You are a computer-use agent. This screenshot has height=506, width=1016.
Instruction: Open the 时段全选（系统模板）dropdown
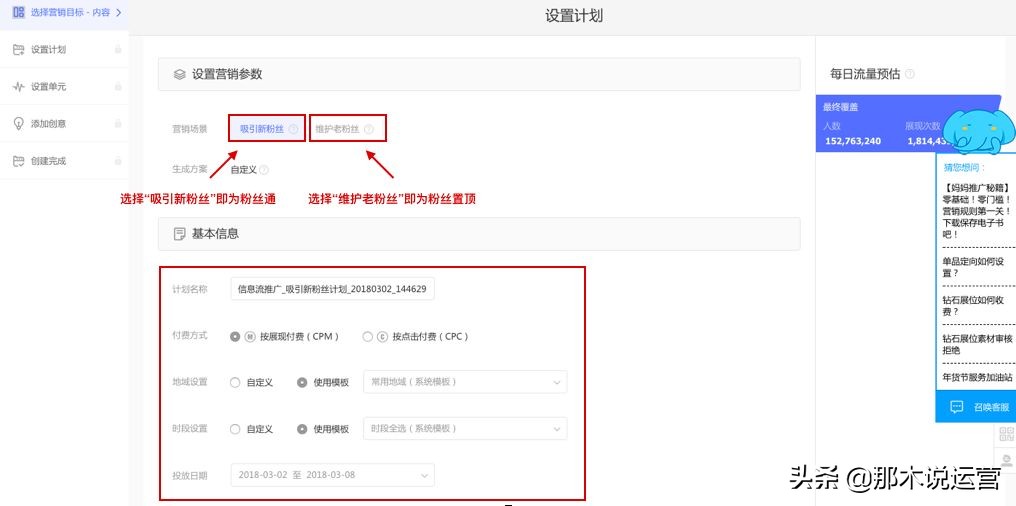point(465,428)
